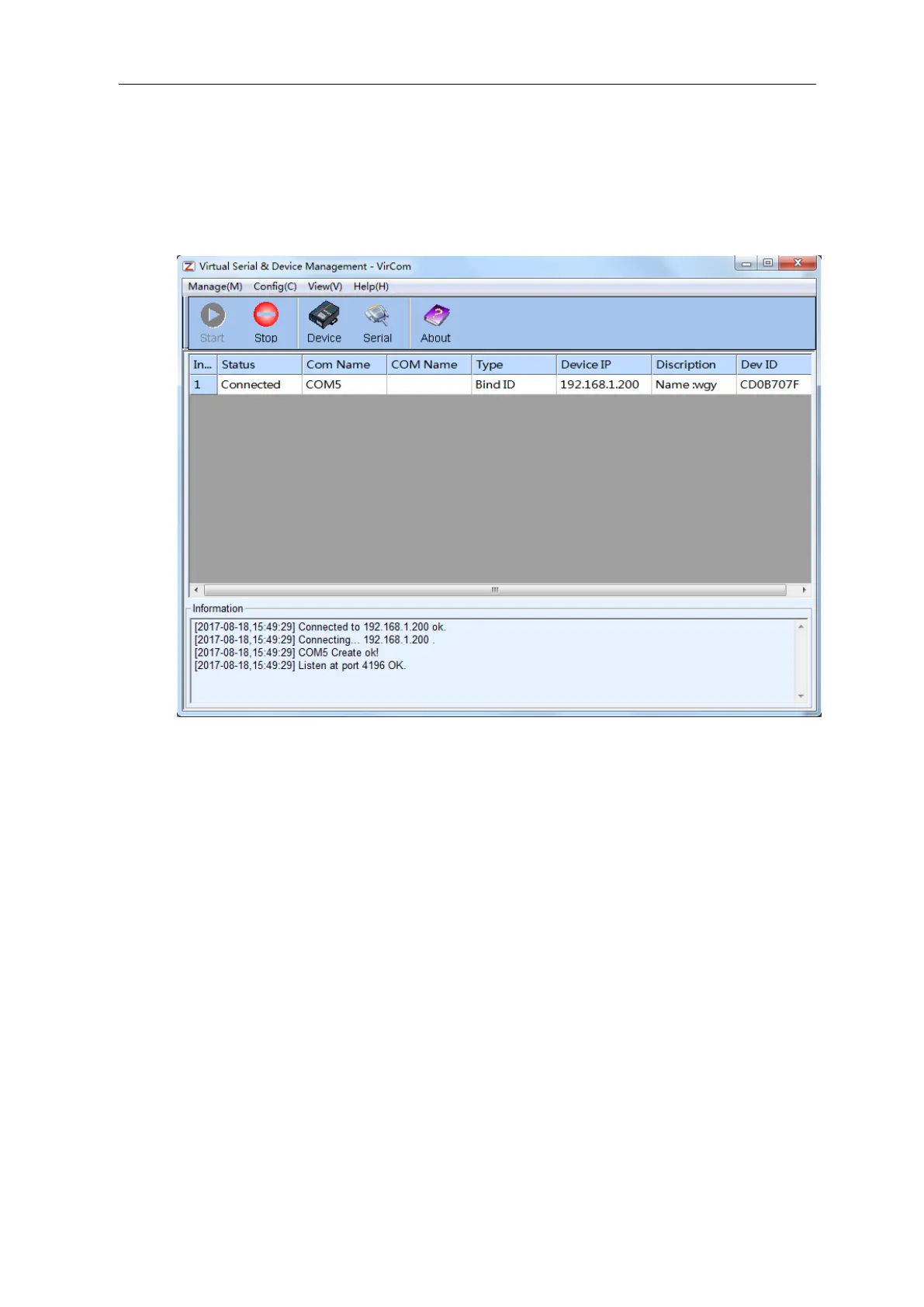Image resolution: width=924 pixels, height=1307 pixels.
Task: Close the VirCom window
Action: [798, 264]
